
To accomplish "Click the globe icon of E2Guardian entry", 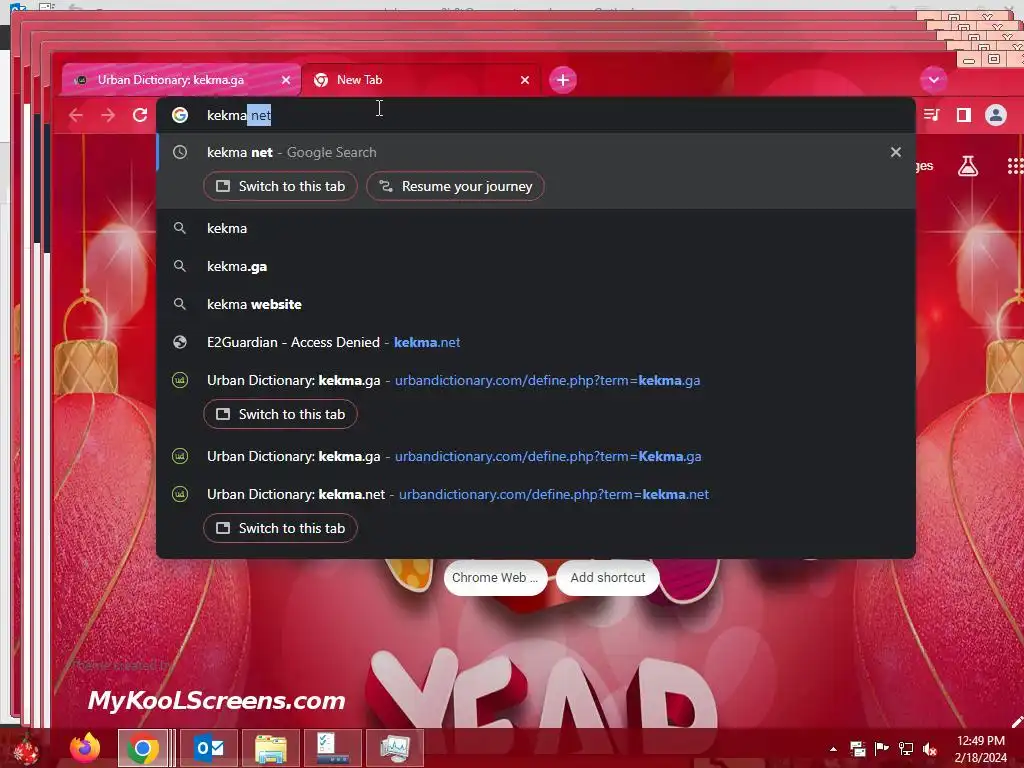I will tap(180, 342).
